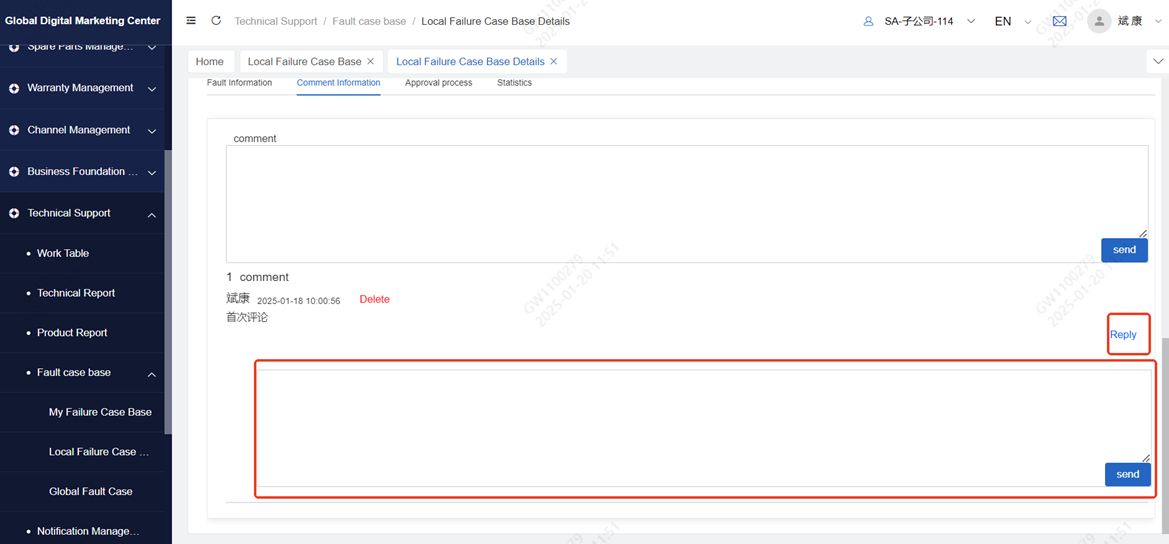Screen dimensions: 1169x544
Task: Click send button under the reply box
Action: [1127, 474]
